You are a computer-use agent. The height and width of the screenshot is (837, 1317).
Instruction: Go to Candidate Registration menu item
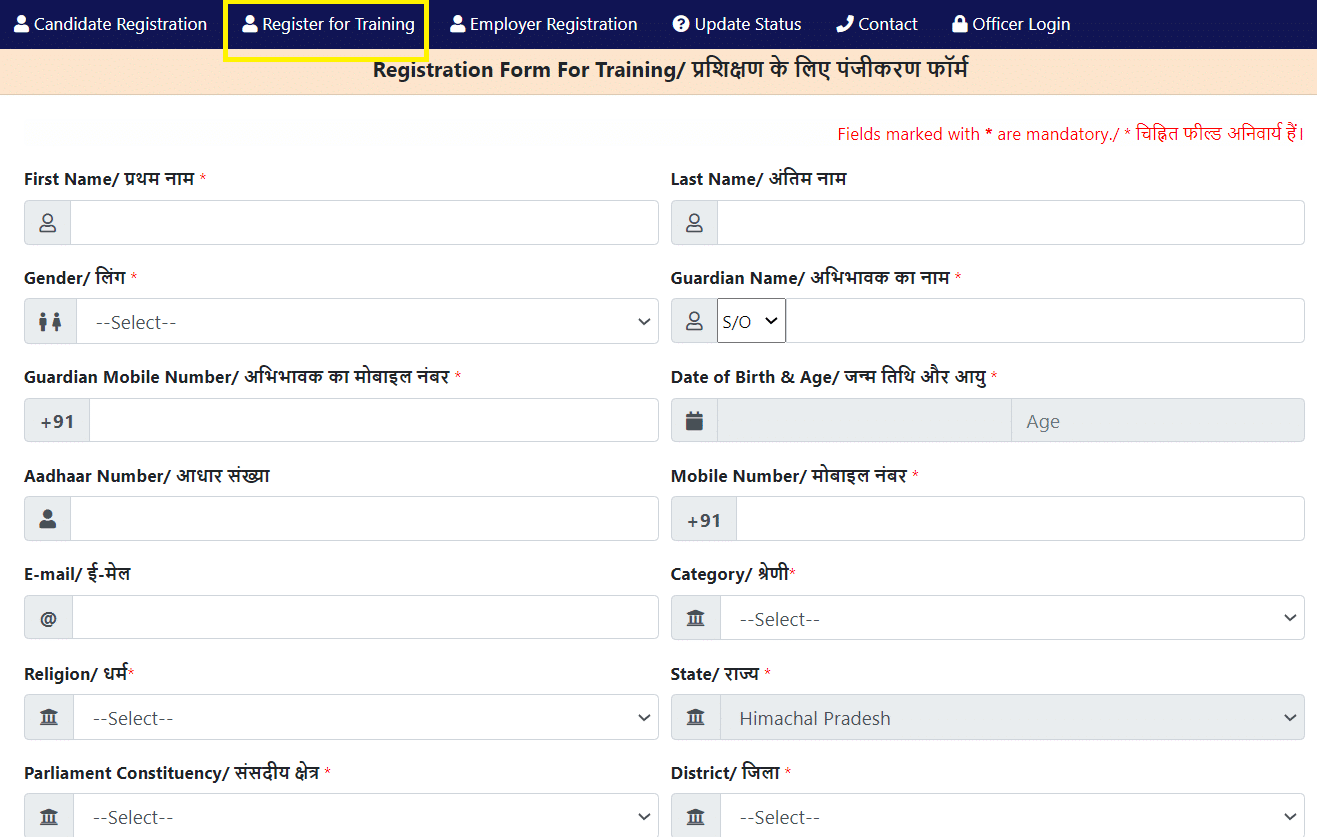110,24
